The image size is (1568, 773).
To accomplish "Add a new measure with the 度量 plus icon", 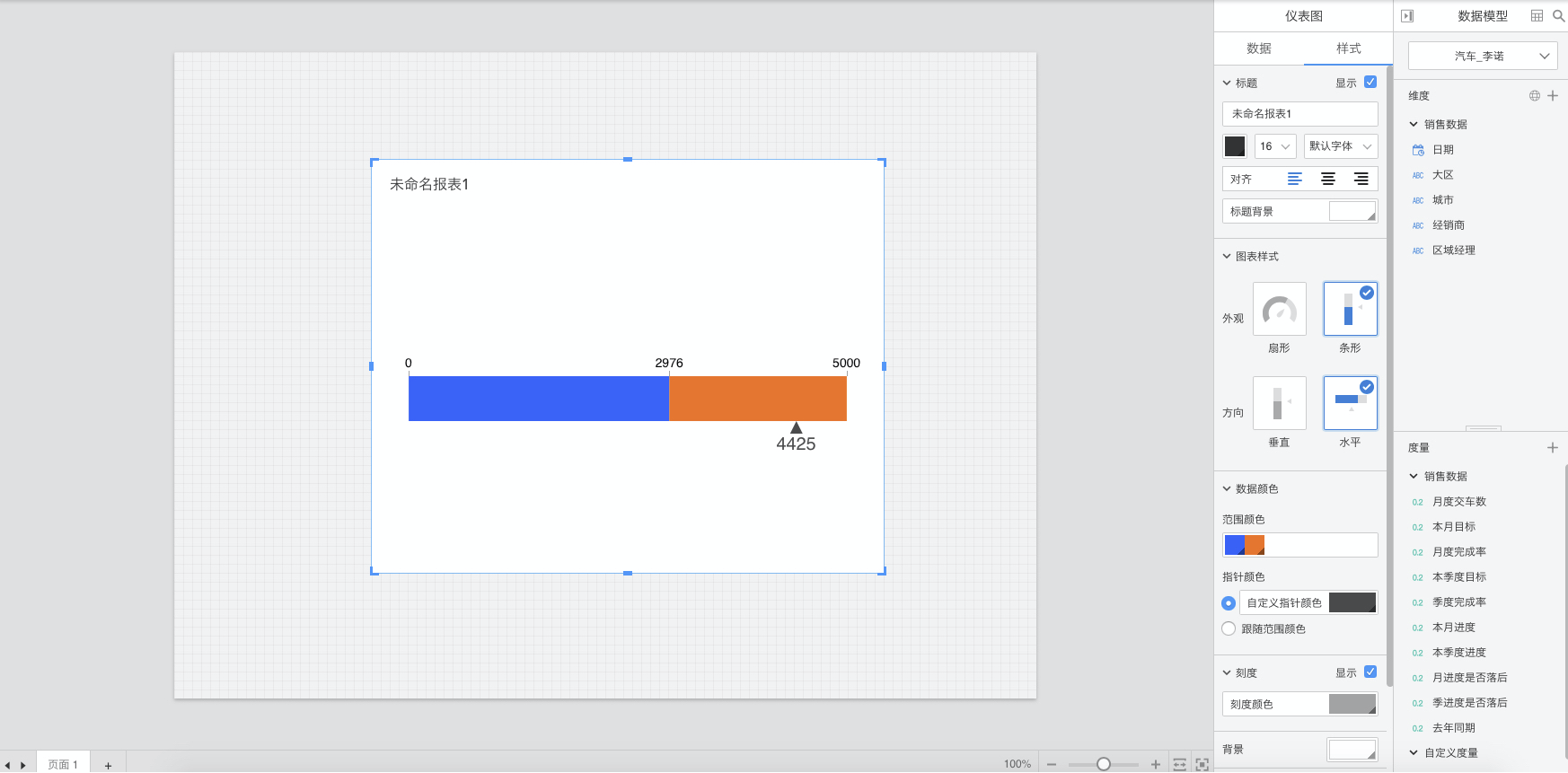I will pos(1553,448).
